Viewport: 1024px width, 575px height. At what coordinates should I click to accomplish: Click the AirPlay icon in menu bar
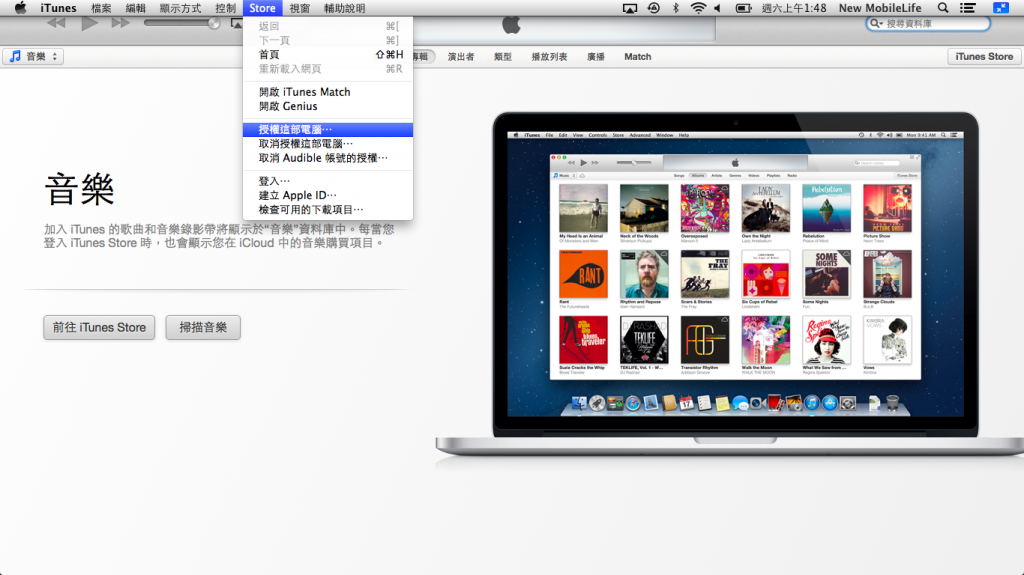coord(629,8)
